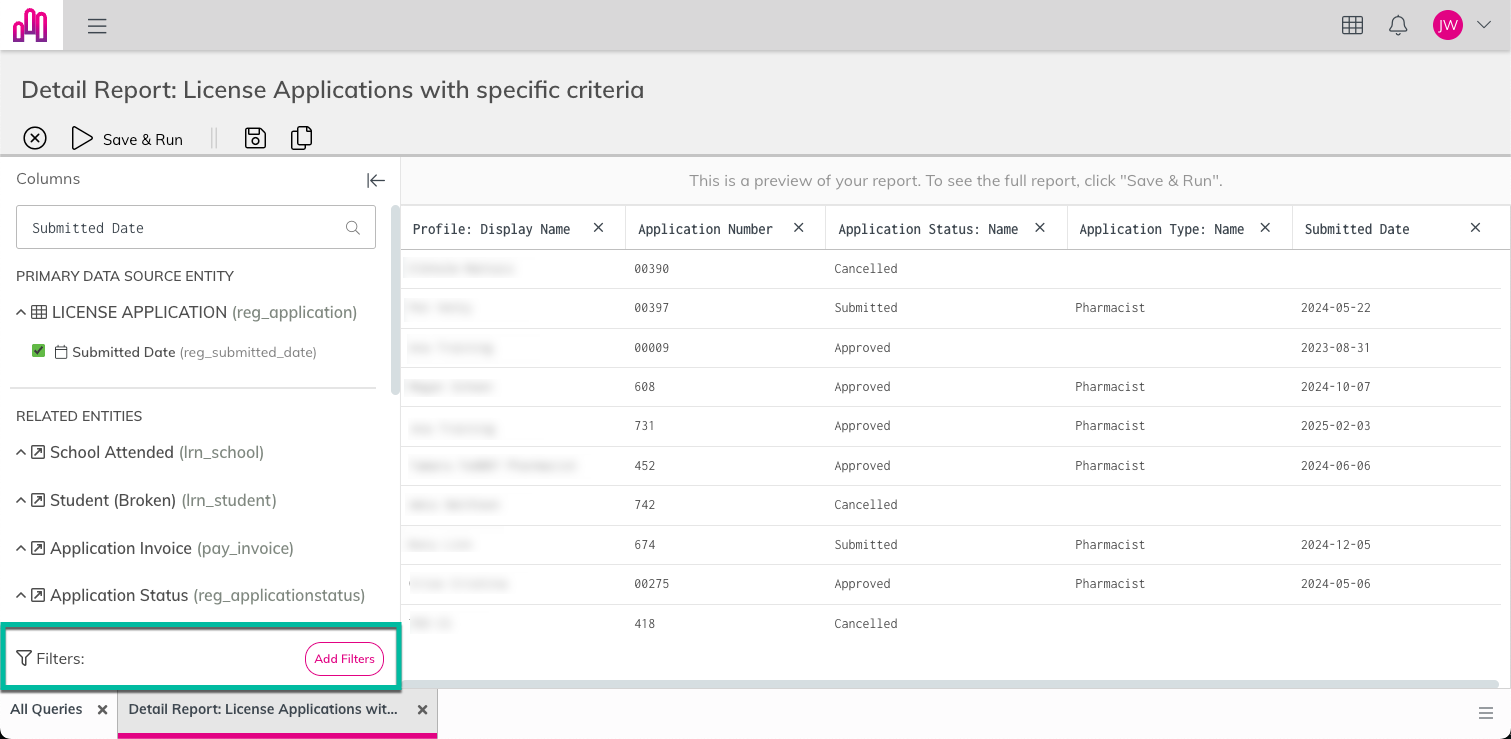This screenshot has width=1511, height=739.
Task: Click the Filters funnel icon
Action: click(x=24, y=658)
